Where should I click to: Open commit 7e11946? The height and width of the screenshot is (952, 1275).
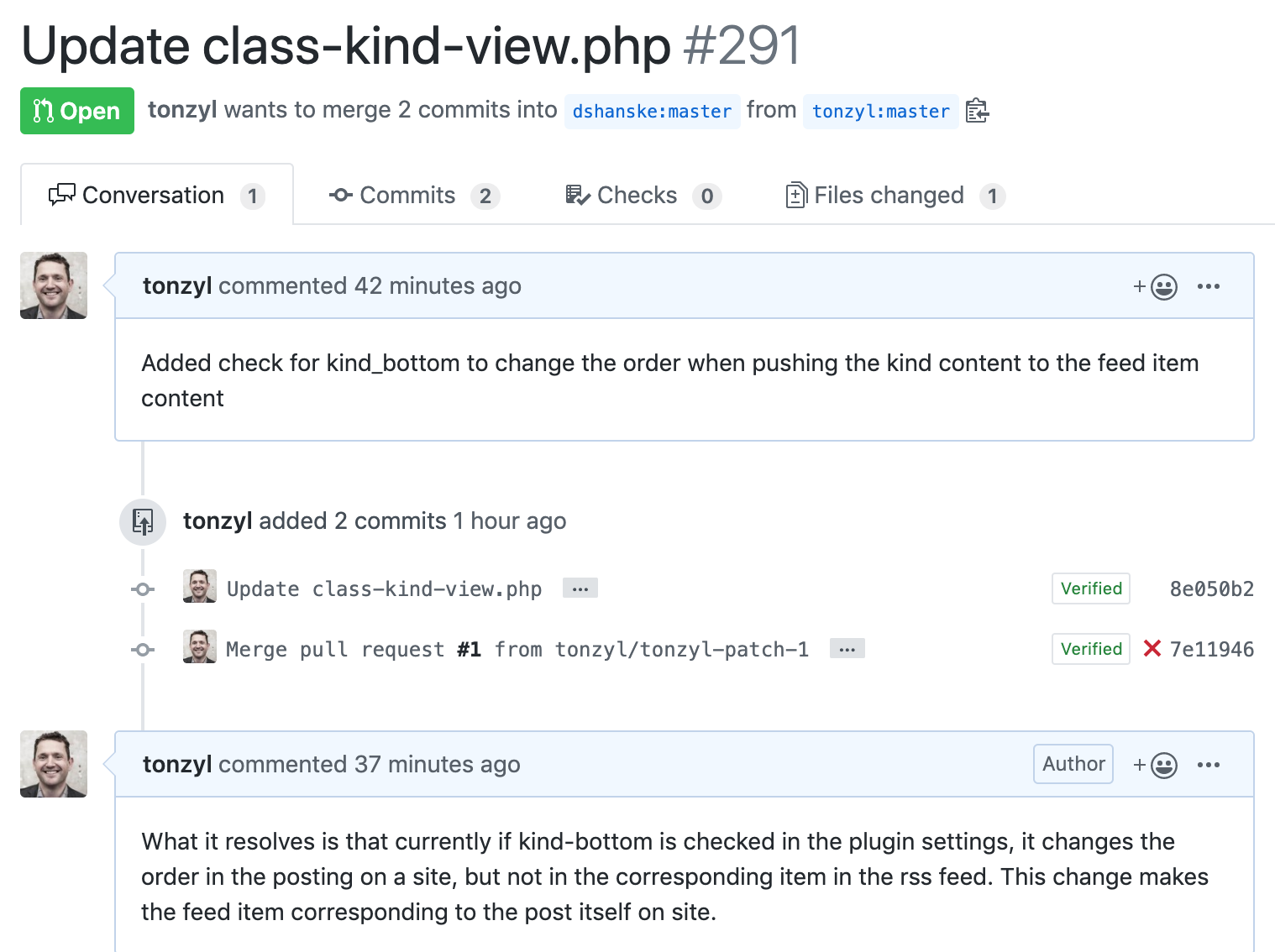pos(1211,650)
